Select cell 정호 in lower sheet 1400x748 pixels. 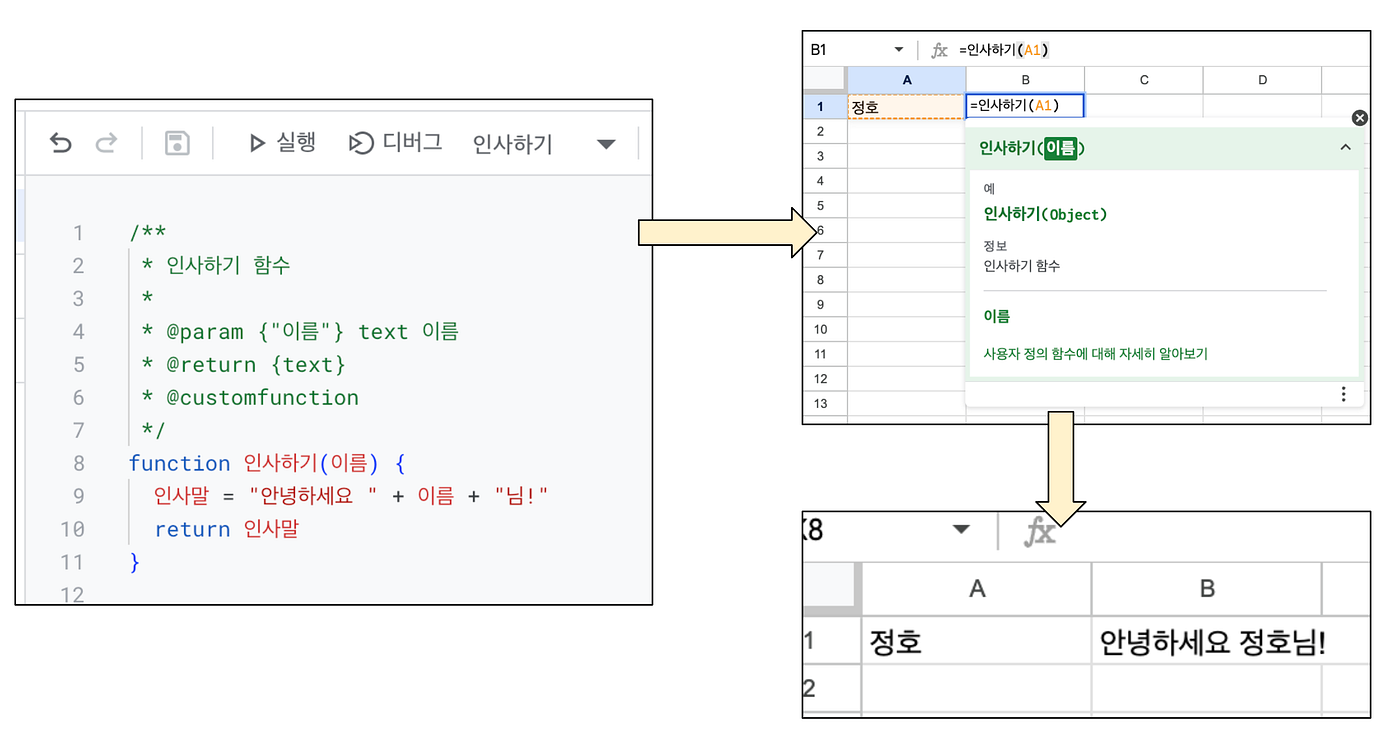[x=976, y=641]
